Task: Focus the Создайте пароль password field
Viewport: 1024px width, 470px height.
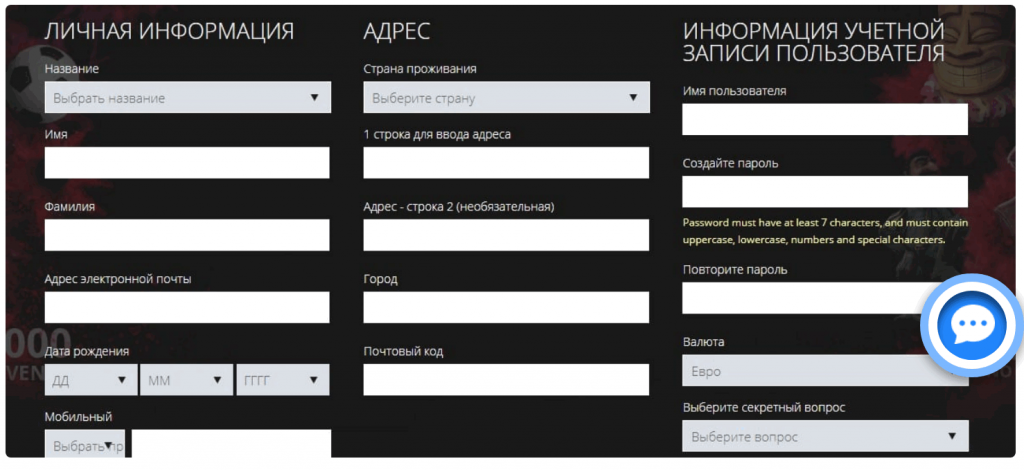Action: [x=825, y=191]
